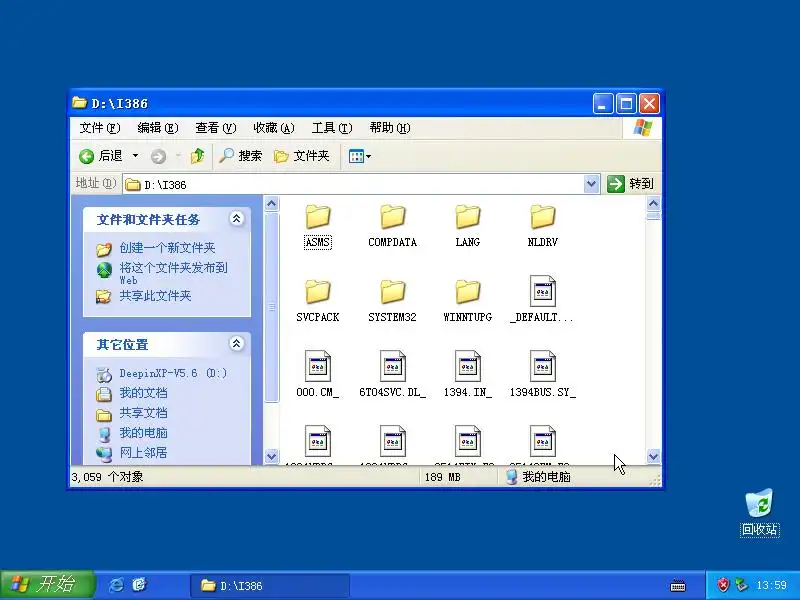Click 3,059 个对象 status text
Viewport: 800px width, 600px height.
pos(107,477)
